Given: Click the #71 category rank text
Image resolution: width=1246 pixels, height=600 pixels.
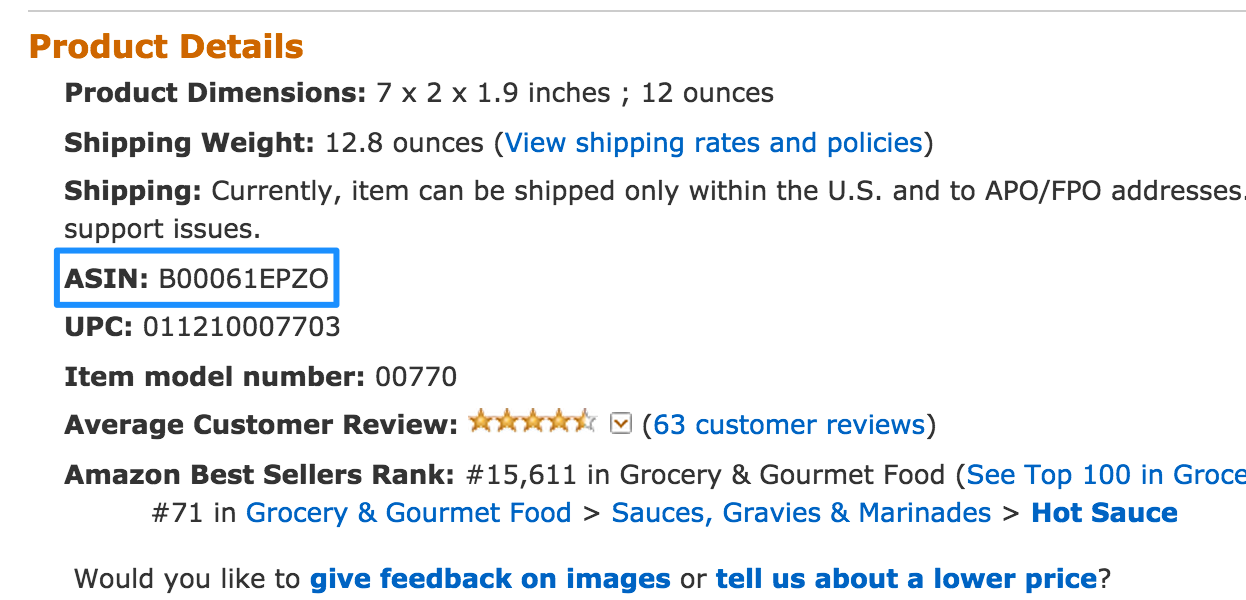Looking at the screenshot, I should click(178, 513).
